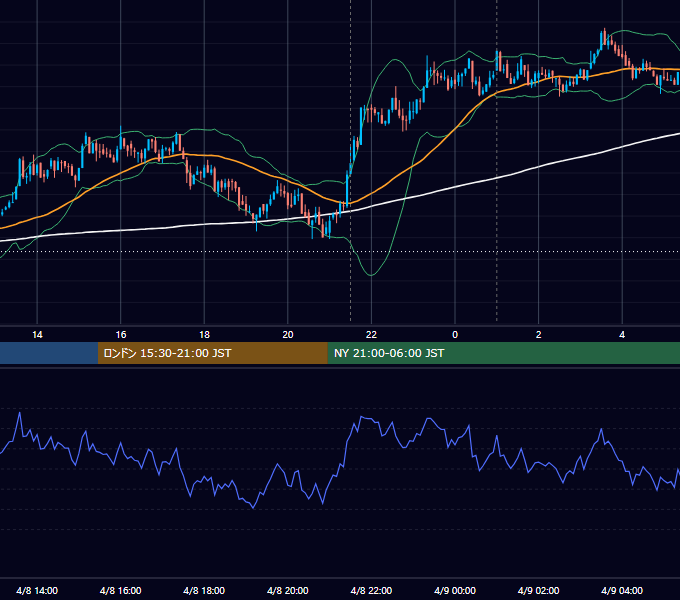Click the 4/8 18:00 oscillator time label
This screenshot has height=600, width=680.
coord(204,590)
